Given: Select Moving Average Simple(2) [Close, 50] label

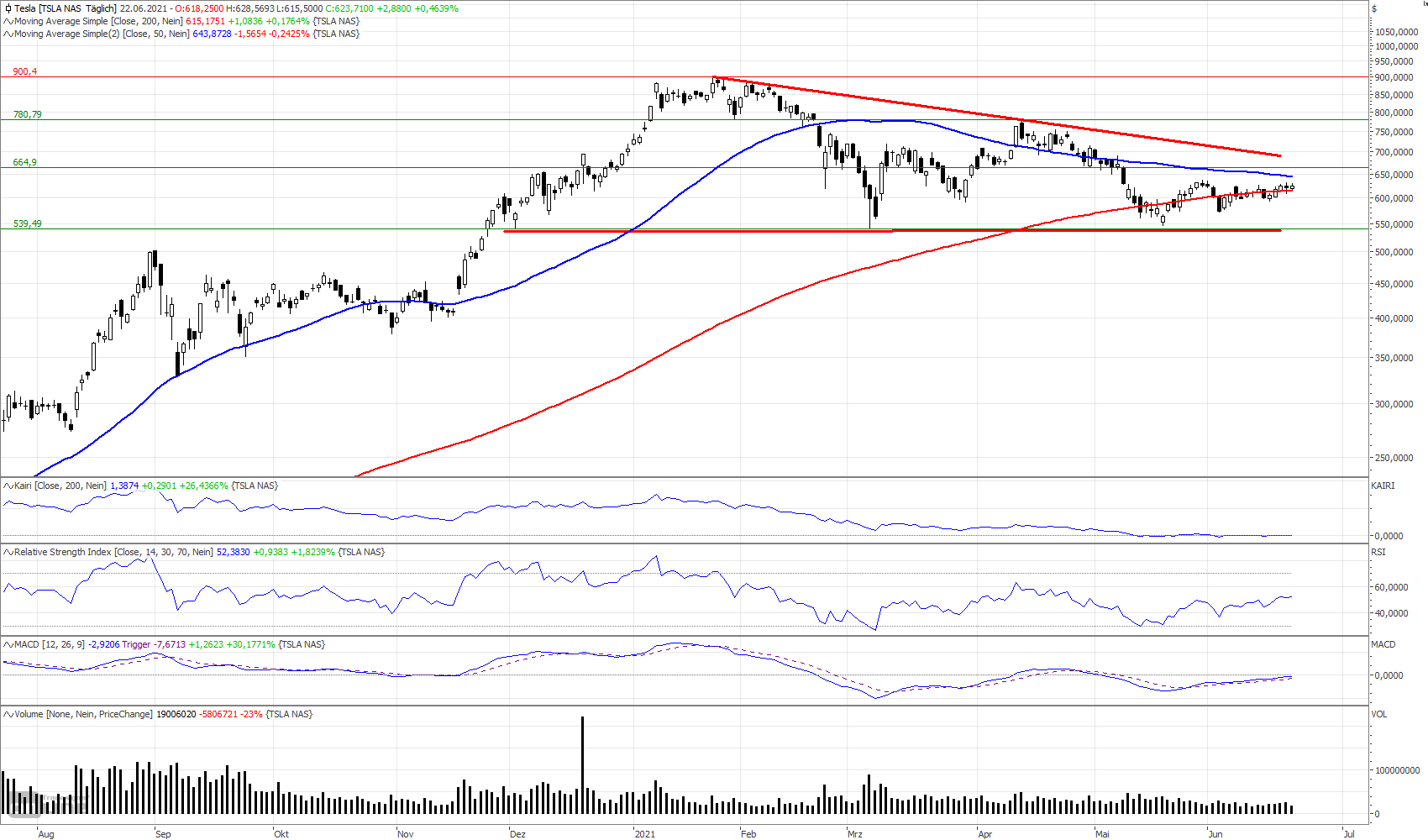Looking at the screenshot, I should 102,34.
